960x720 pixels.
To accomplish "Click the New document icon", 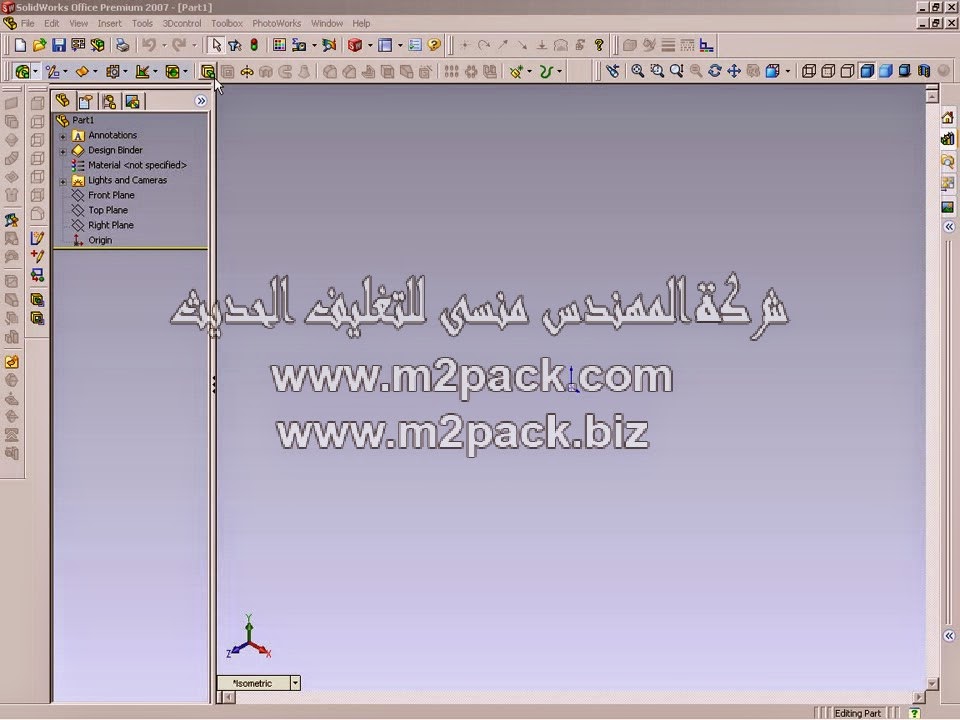I will [20, 45].
